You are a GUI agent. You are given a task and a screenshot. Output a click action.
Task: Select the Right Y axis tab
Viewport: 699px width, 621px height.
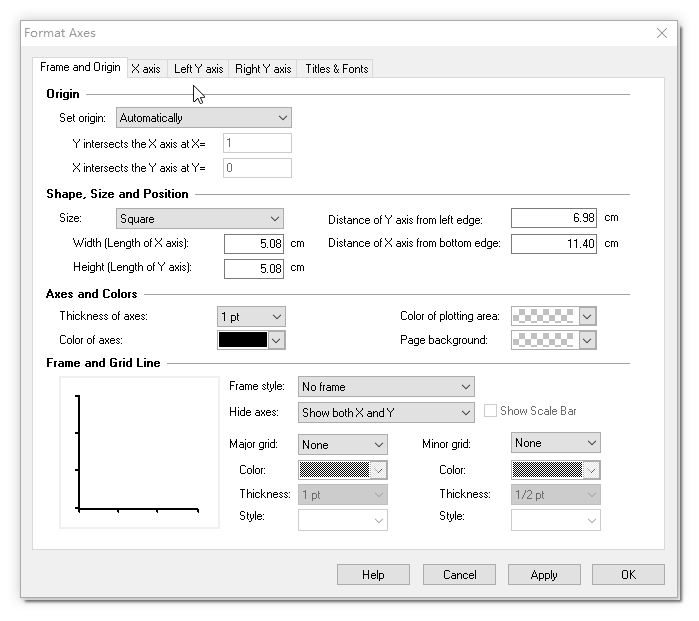tap(263, 69)
